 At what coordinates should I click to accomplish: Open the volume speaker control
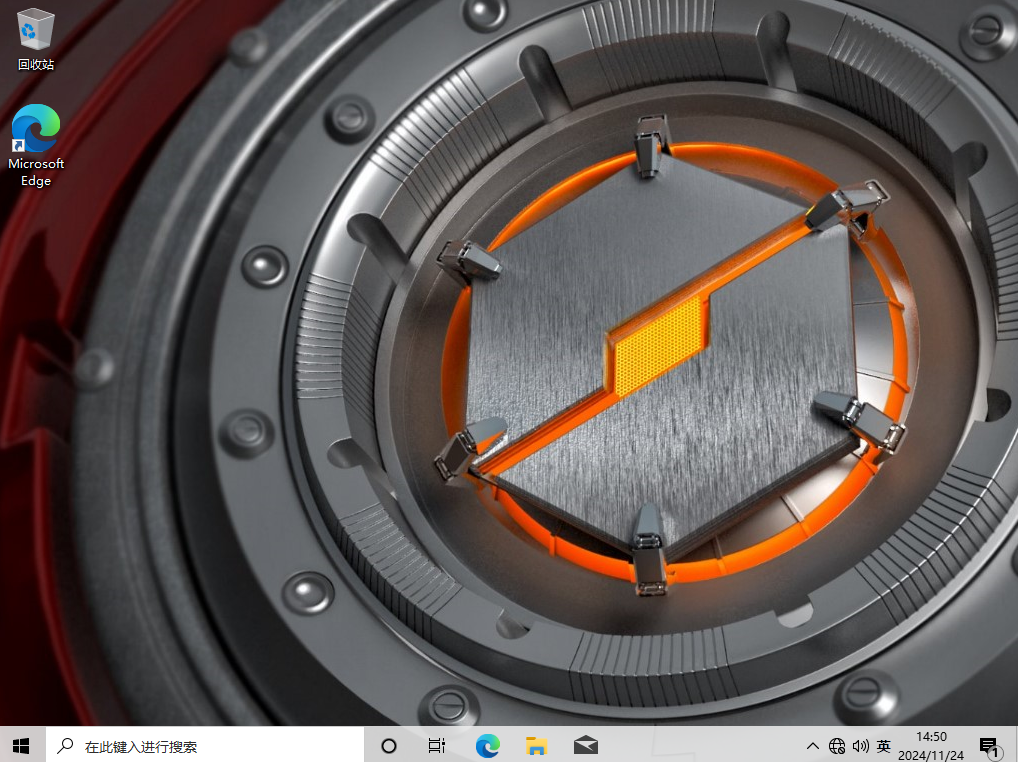[860, 746]
